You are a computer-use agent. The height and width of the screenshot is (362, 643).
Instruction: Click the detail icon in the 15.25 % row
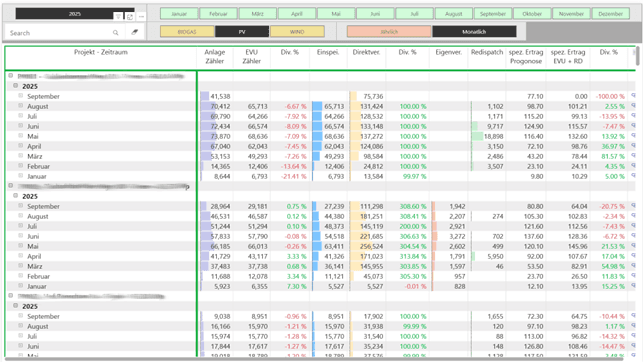click(633, 286)
